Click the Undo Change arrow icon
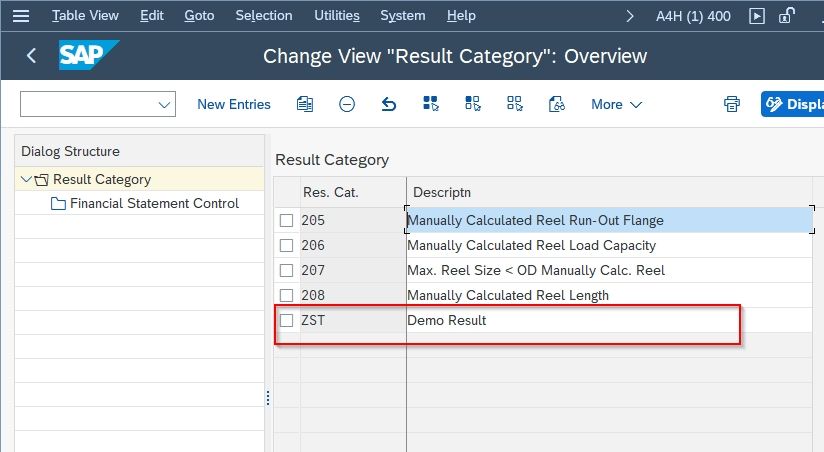This screenshot has height=452, width=824. click(388, 104)
